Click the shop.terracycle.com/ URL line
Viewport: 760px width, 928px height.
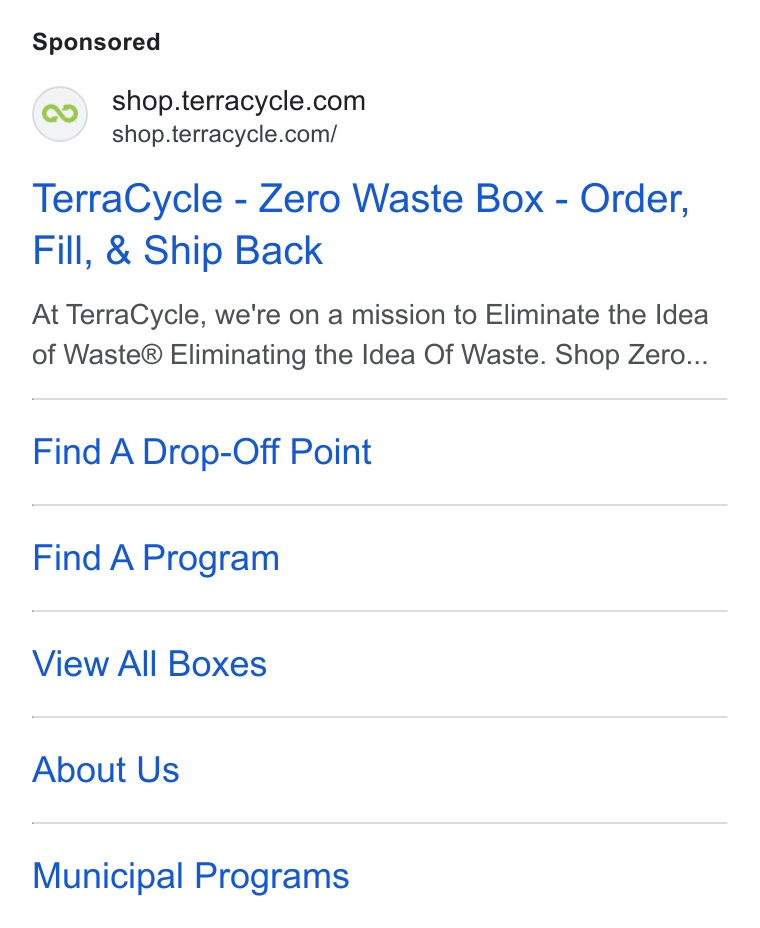click(x=224, y=134)
